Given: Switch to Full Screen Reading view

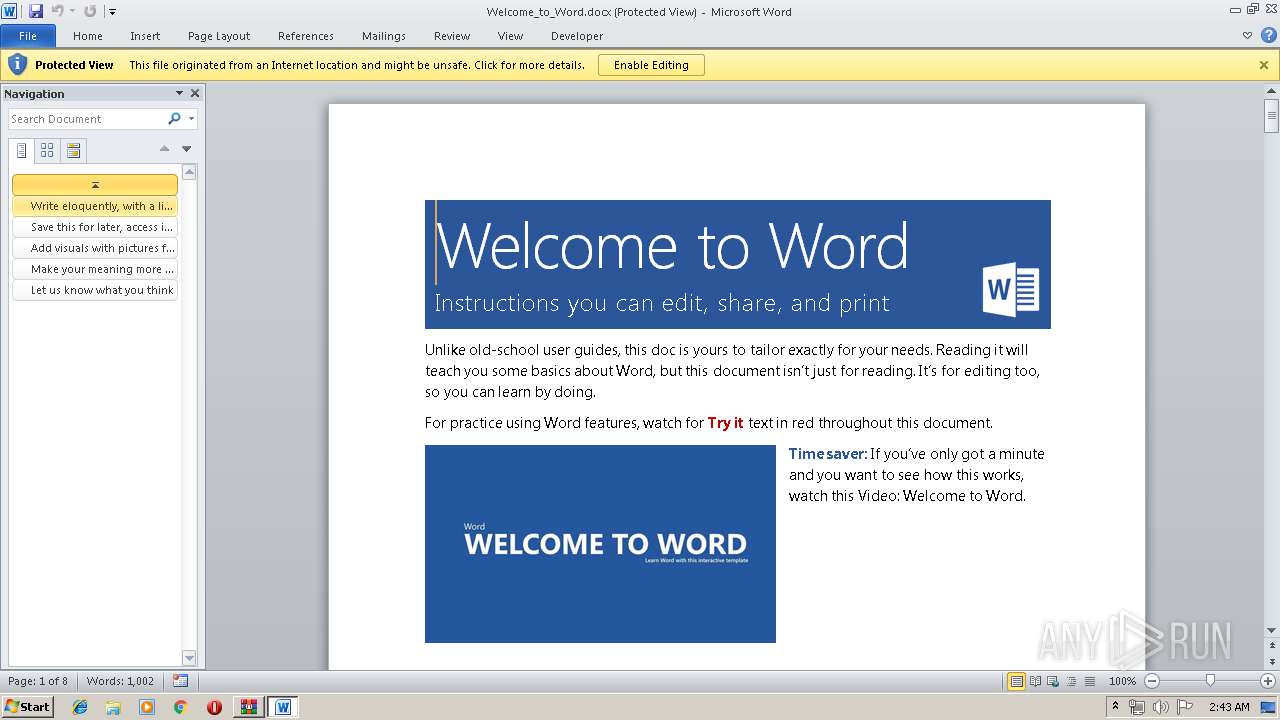Looking at the screenshot, I should [x=1035, y=681].
